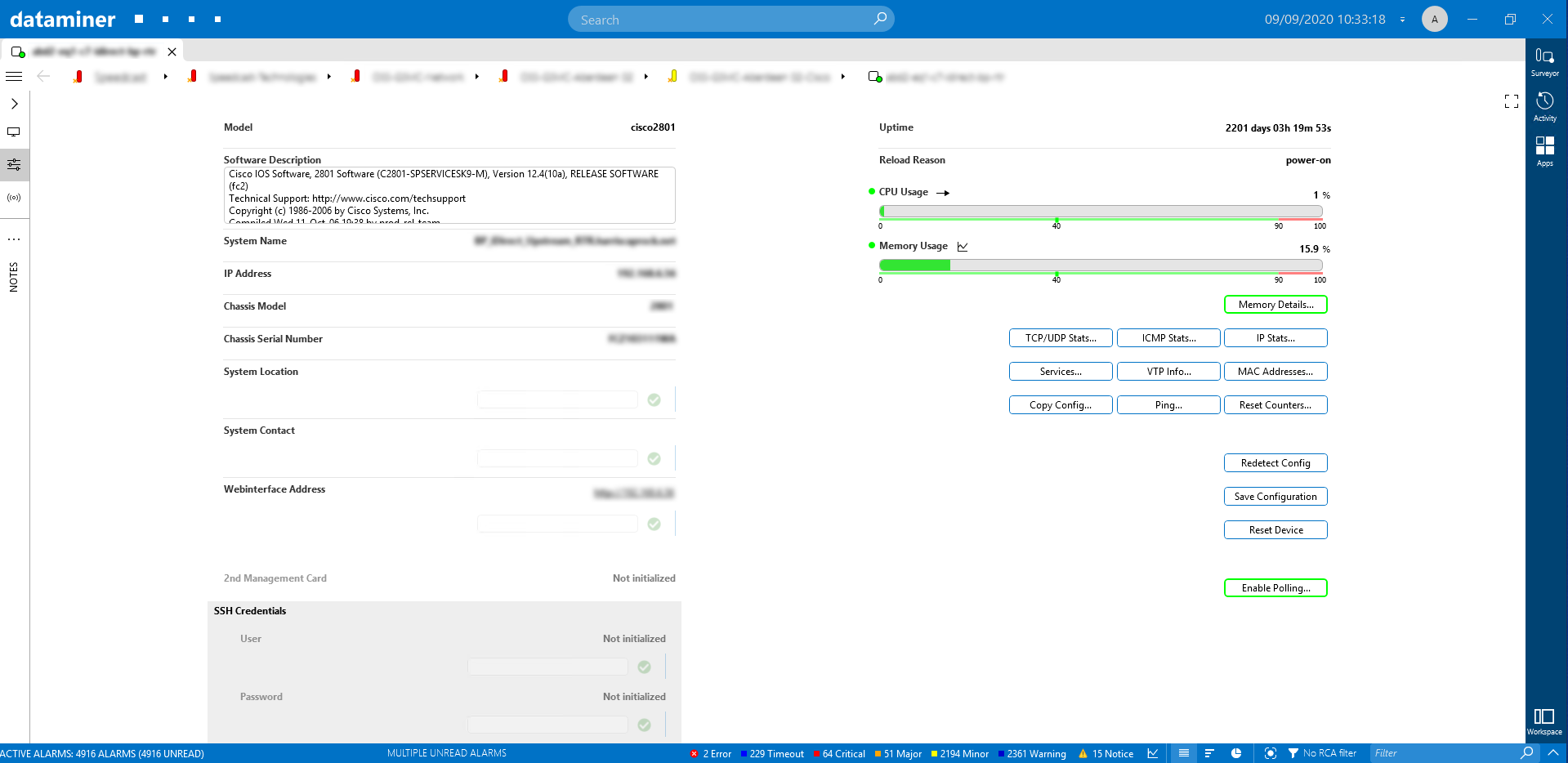Select the Data sliders sidebar icon
The image size is (1568, 763).
click(x=14, y=164)
